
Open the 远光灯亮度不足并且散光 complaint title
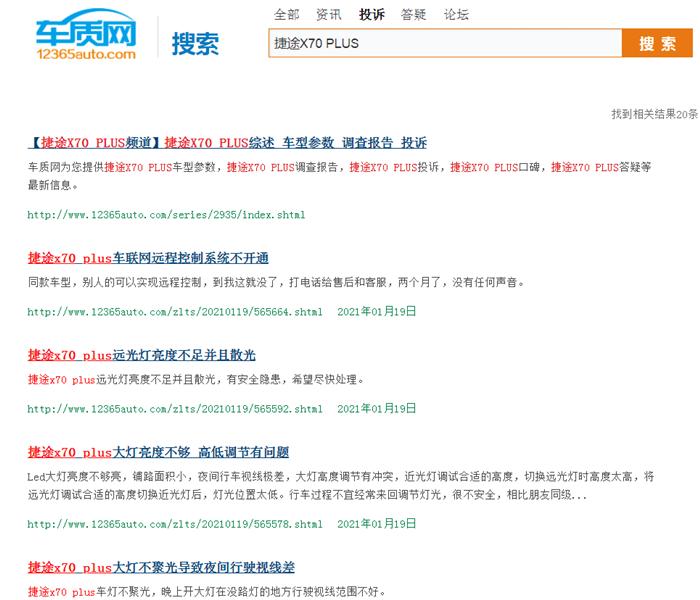click(x=142, y=355)
